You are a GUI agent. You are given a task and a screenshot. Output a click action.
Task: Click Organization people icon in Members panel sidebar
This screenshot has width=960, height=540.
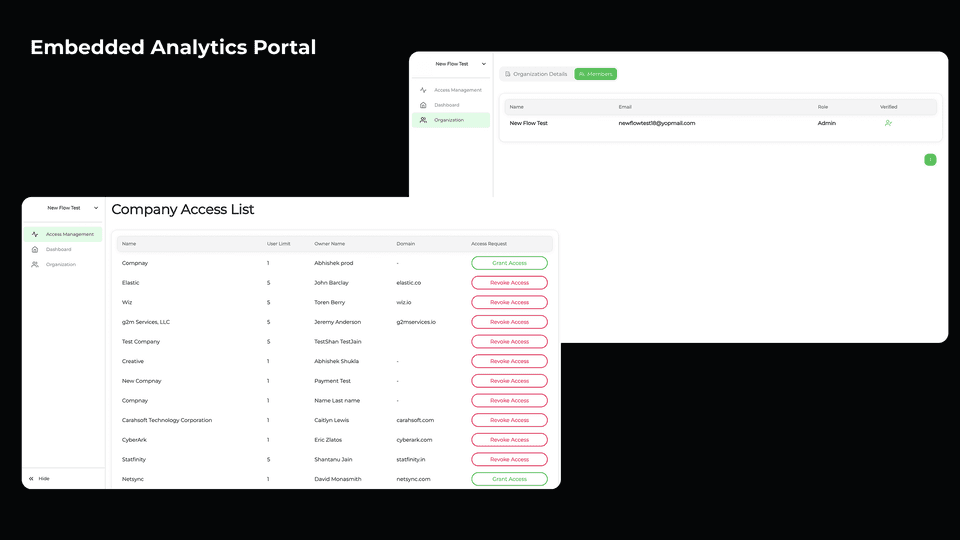423,120
